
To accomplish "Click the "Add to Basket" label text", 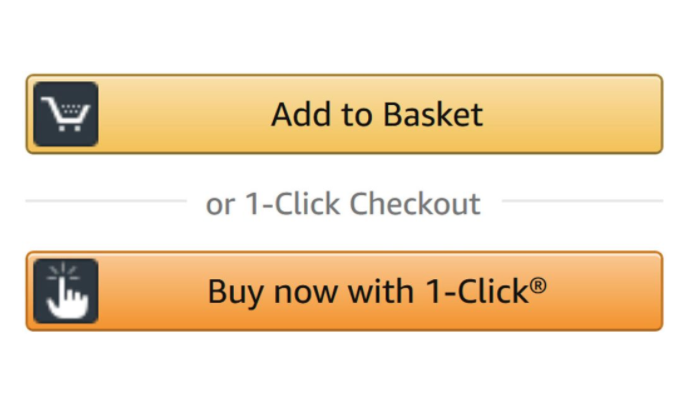I will coord(377,114).
